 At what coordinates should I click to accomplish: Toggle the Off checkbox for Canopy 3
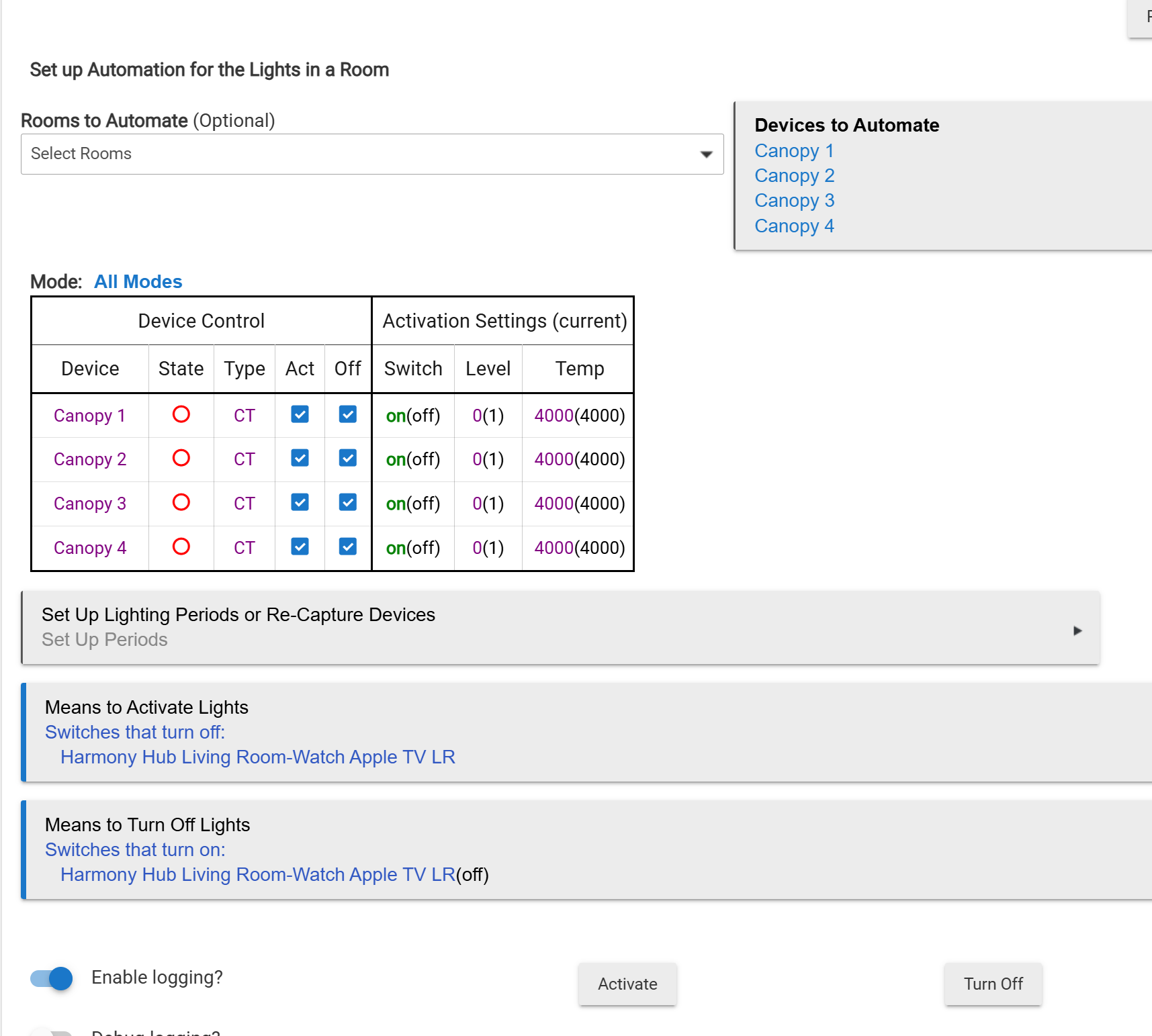click(347, 503)
